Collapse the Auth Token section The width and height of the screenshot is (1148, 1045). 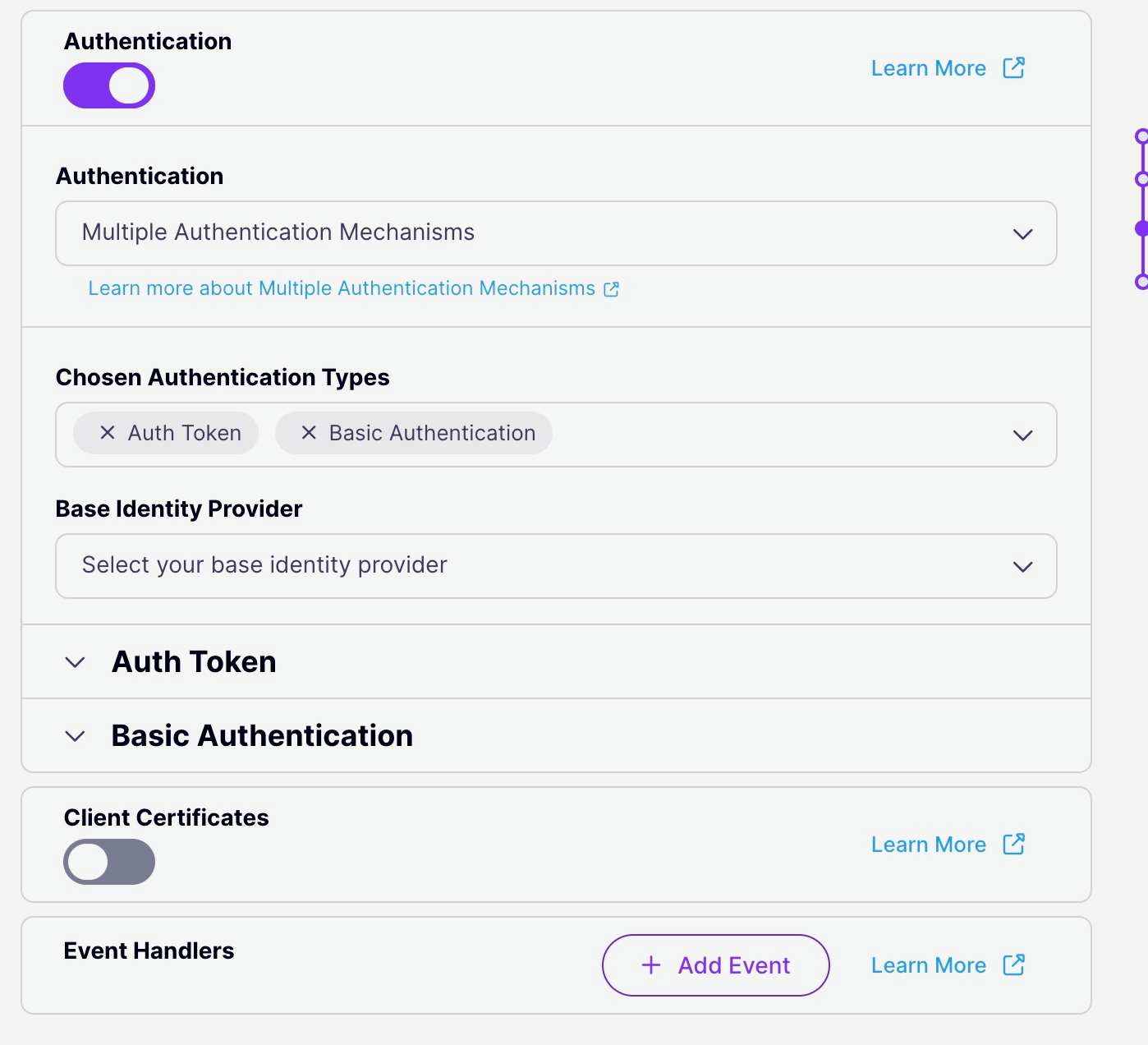(74, 662)
